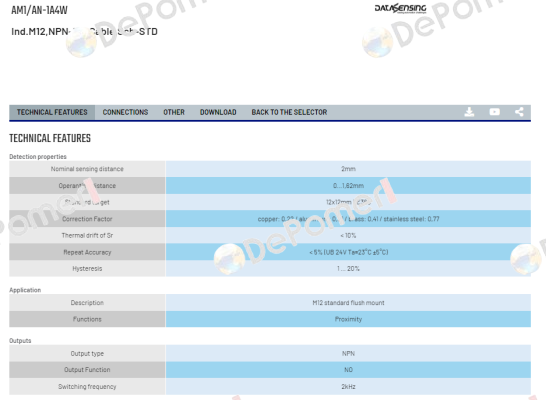Screen dimensions: 546x400
Task: Click the Nominal sensing distance row label
Action: point(87,169)
